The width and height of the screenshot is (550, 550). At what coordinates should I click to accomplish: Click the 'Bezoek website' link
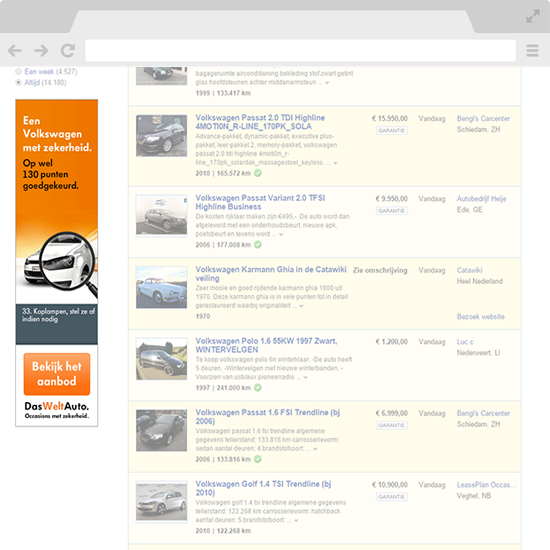[x=481, y=317]
